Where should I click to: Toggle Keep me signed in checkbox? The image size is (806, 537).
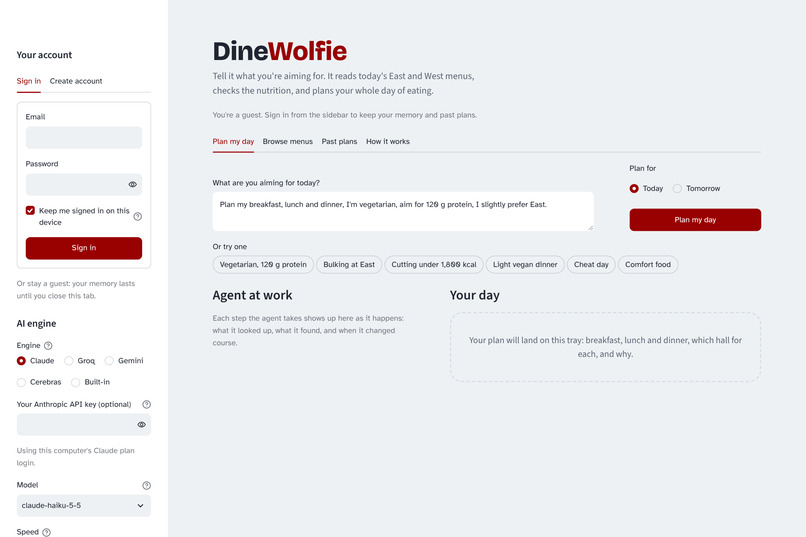(x=30, y=210)
